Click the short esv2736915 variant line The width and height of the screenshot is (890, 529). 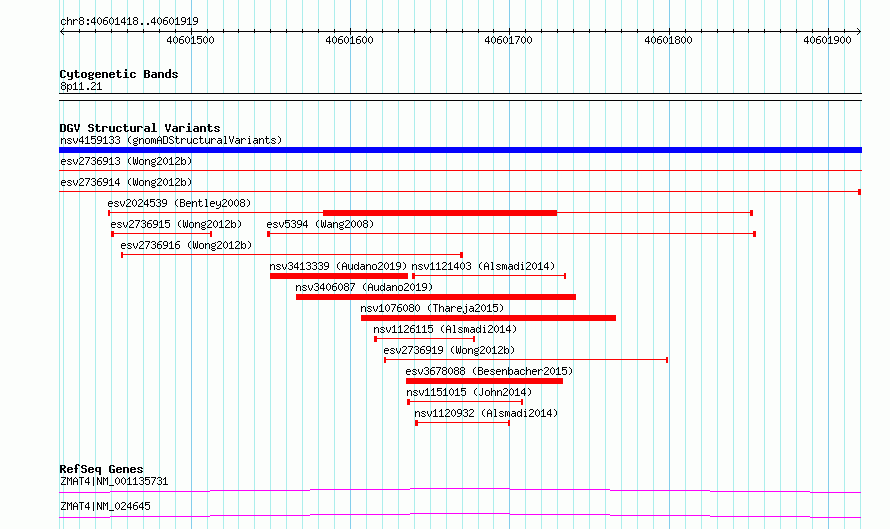(x=162, y=234)
